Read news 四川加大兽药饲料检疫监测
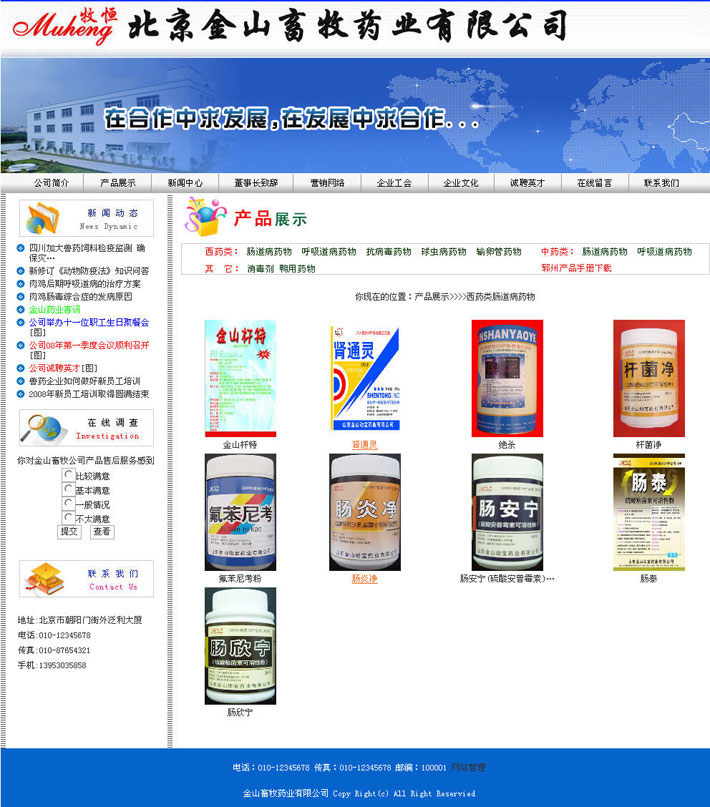 coord(87,253)
